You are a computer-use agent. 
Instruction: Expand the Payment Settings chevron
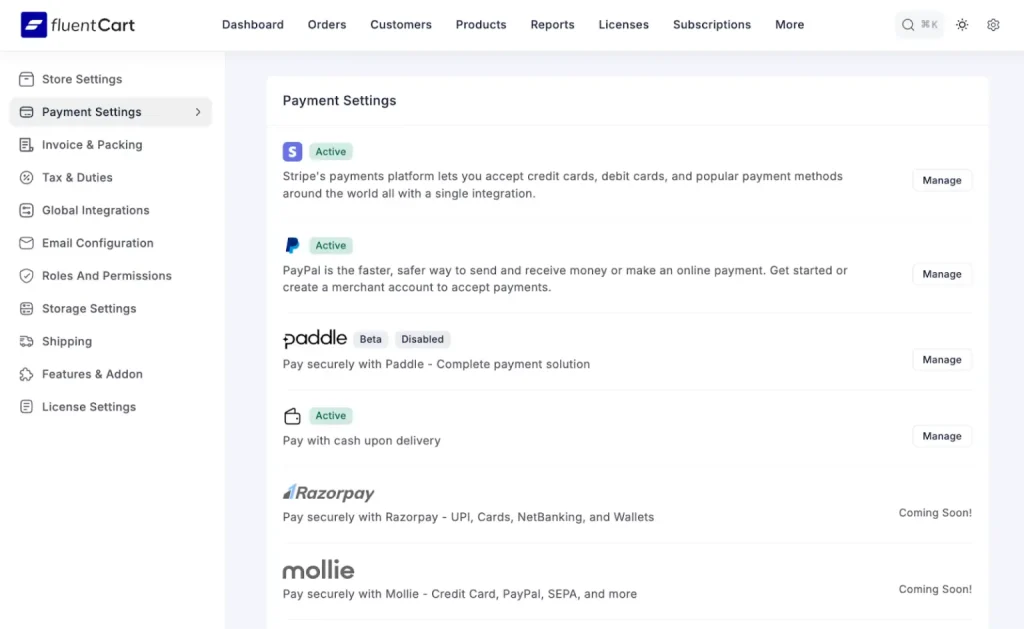[x=199, y=112]
